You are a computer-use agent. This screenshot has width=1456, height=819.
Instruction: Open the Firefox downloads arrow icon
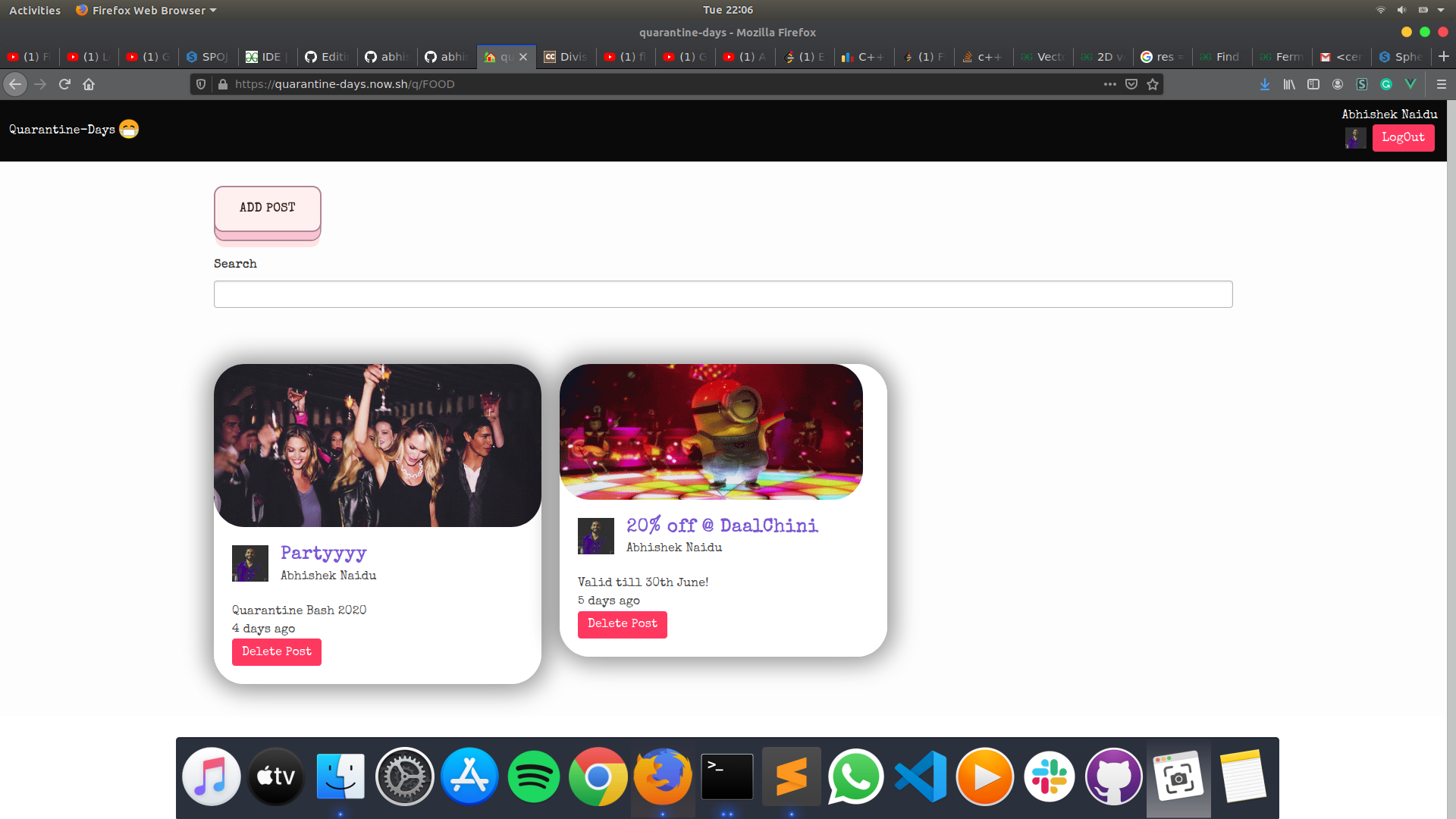point(1265,84)
